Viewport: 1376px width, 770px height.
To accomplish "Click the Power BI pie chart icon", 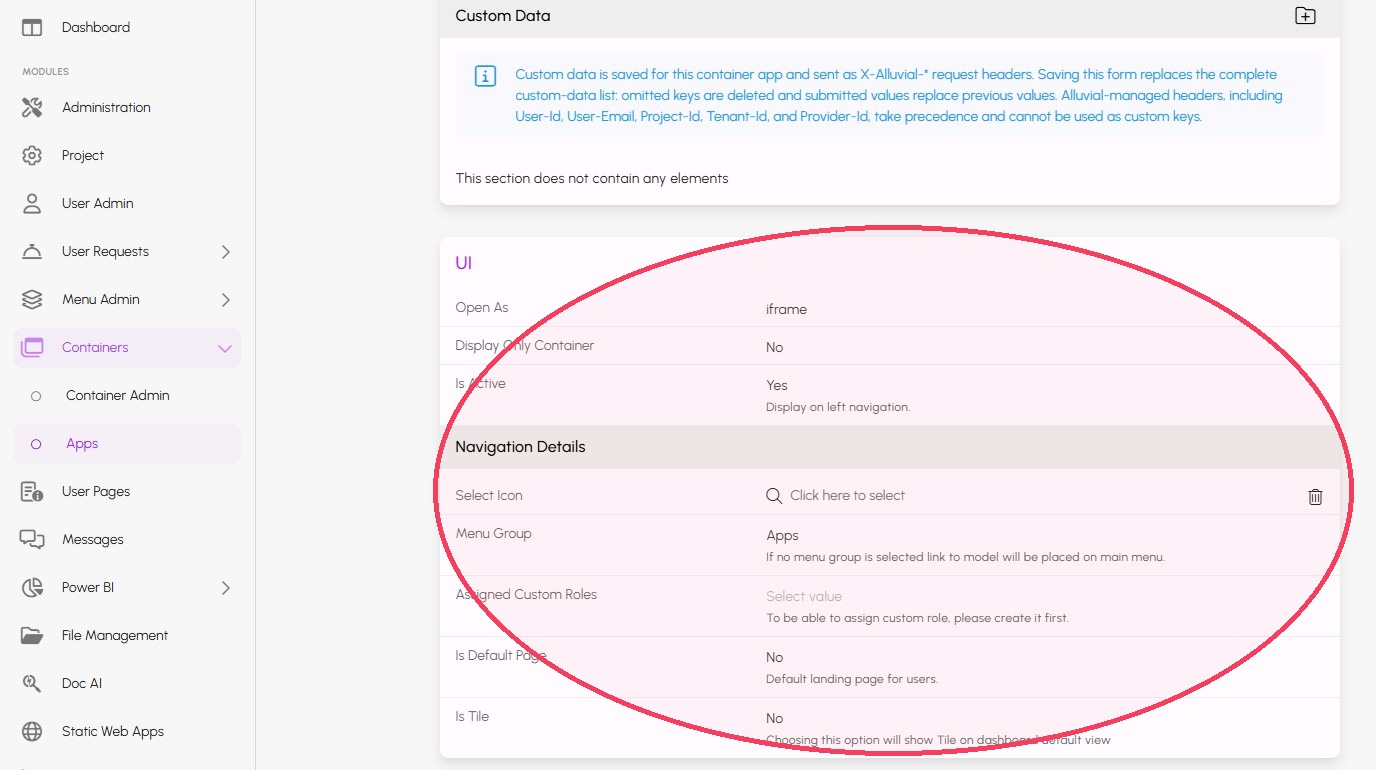I will point(32,587).
